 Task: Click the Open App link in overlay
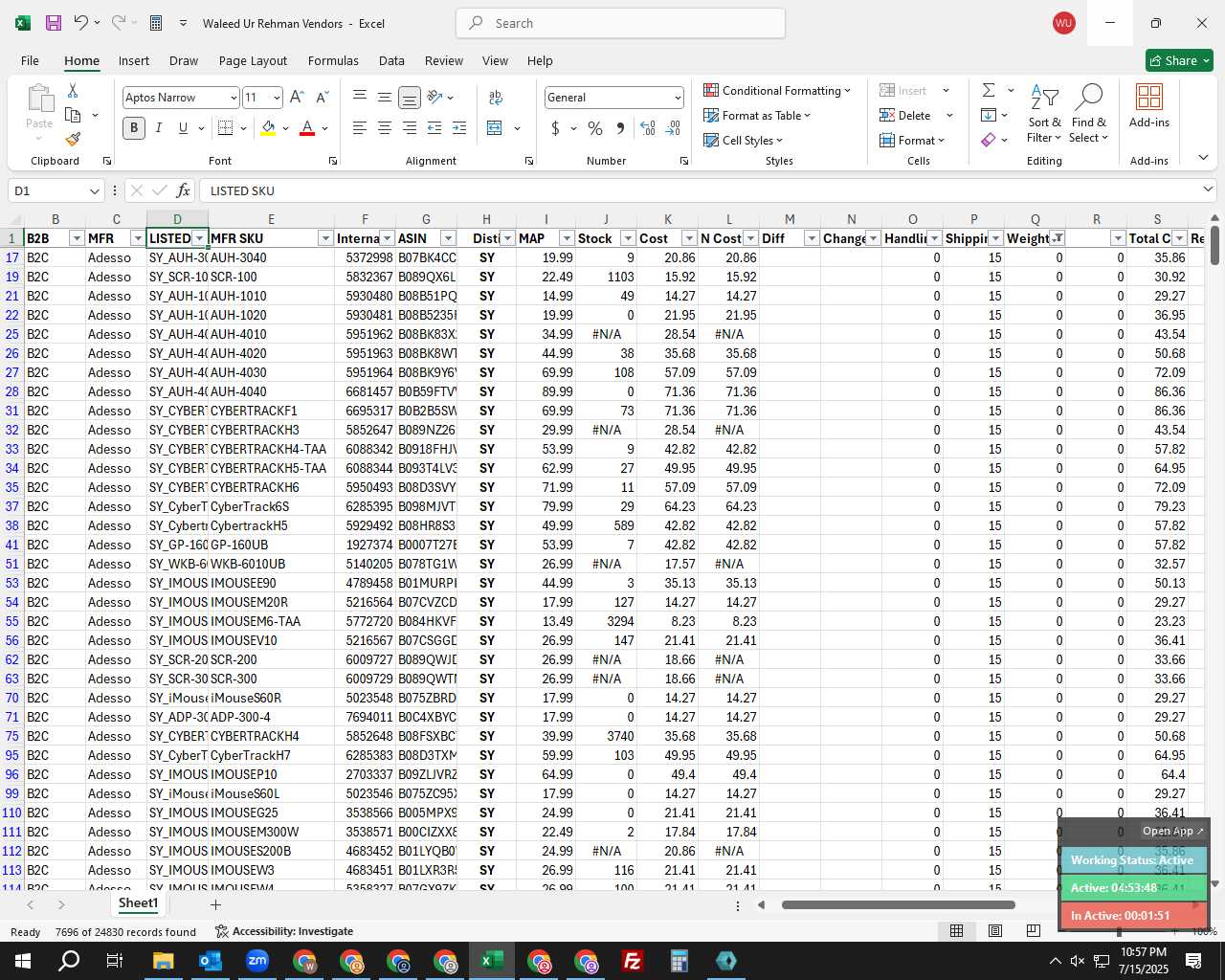click(1172, 831)
